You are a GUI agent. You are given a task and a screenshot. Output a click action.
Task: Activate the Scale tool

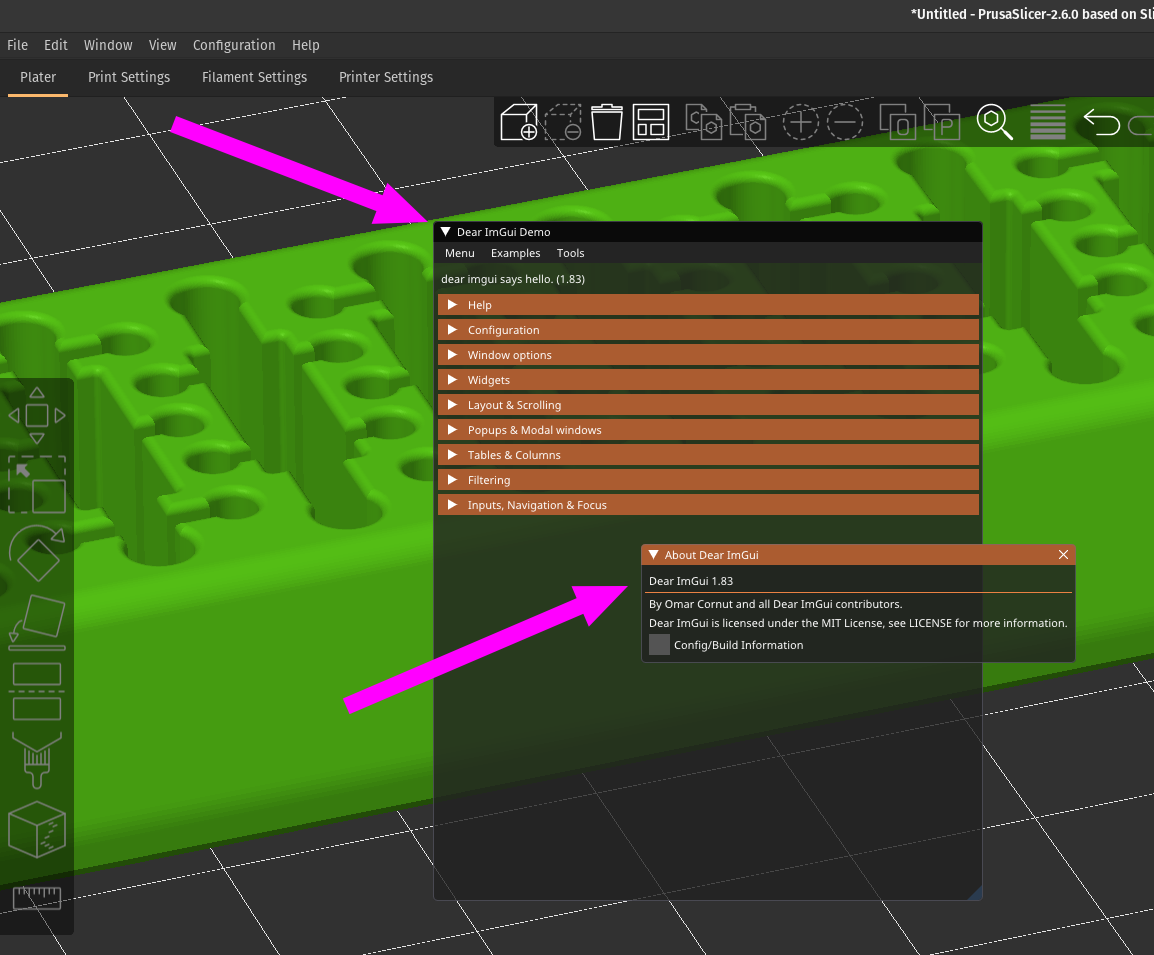37,485
